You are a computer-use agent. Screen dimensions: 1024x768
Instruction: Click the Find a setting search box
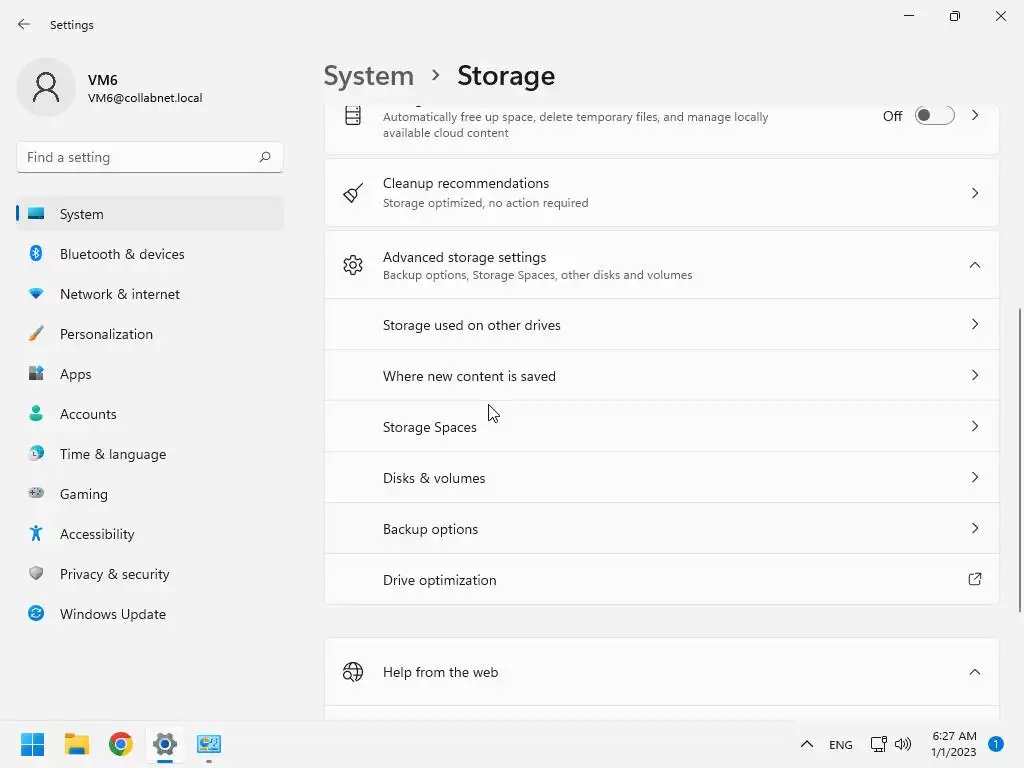pyautogui.click(x=138, y=157)
